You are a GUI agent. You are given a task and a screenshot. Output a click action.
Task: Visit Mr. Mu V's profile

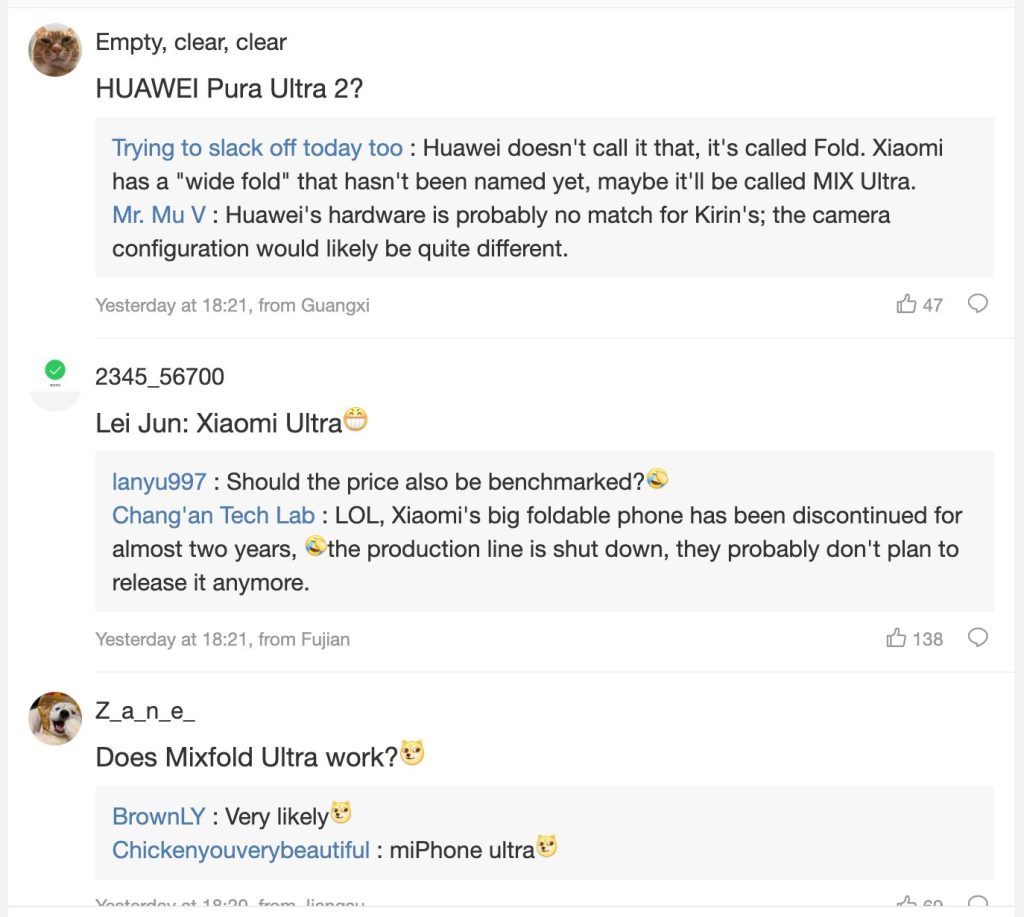pos(158,215)
